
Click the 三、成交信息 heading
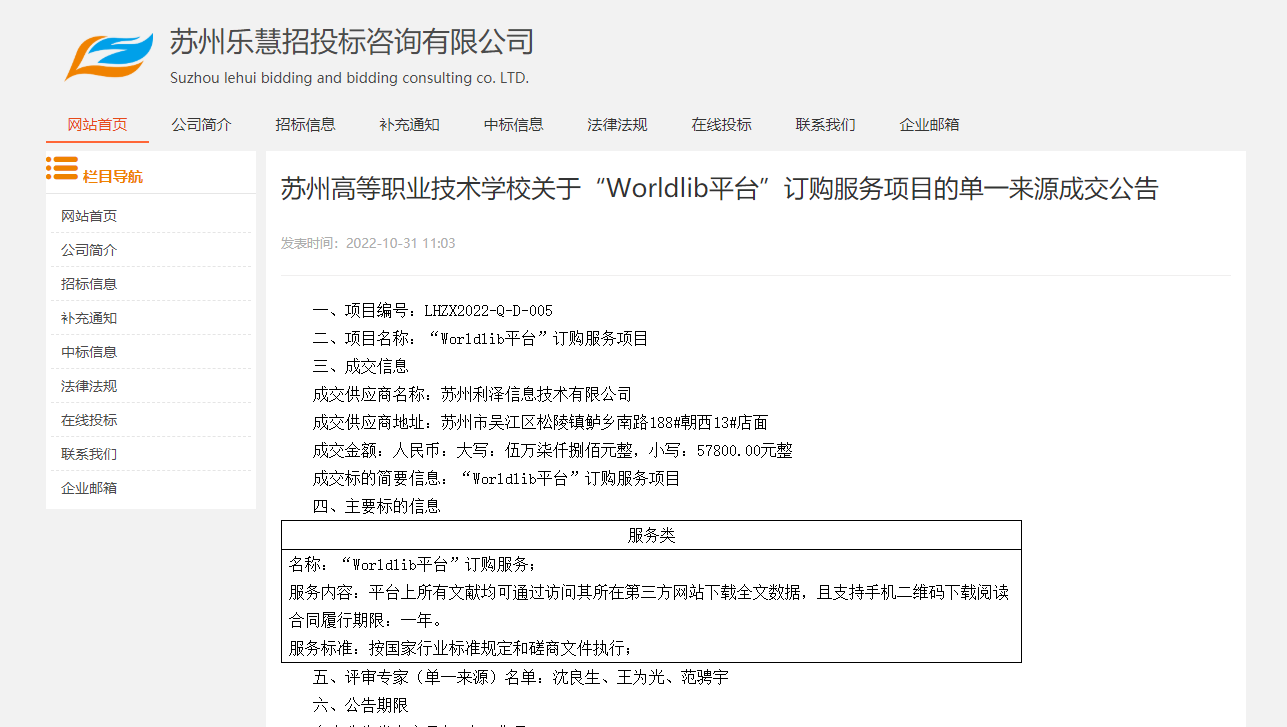[x=360, y=367]
